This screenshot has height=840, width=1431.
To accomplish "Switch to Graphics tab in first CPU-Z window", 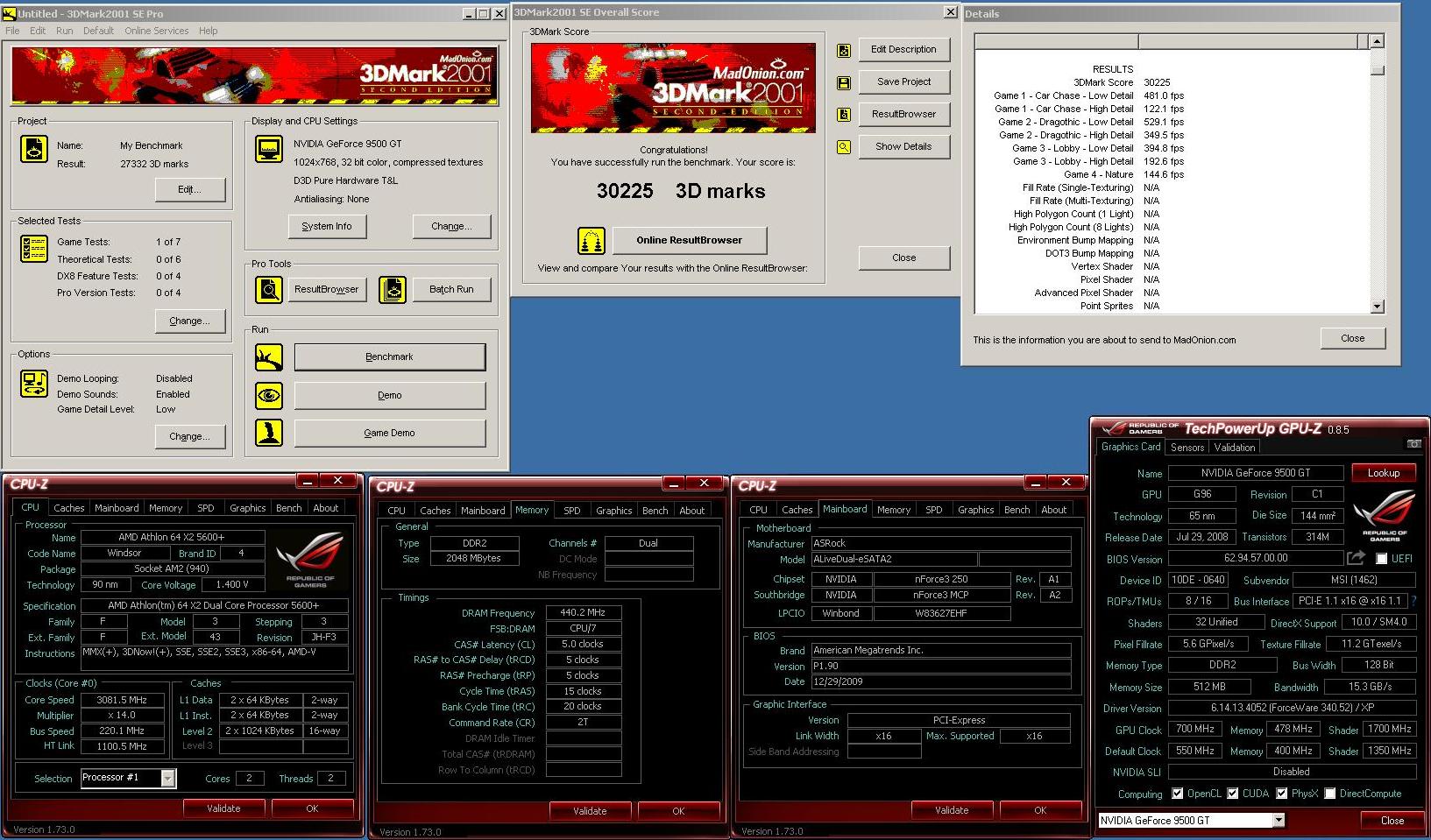I will tap(247, 508).
